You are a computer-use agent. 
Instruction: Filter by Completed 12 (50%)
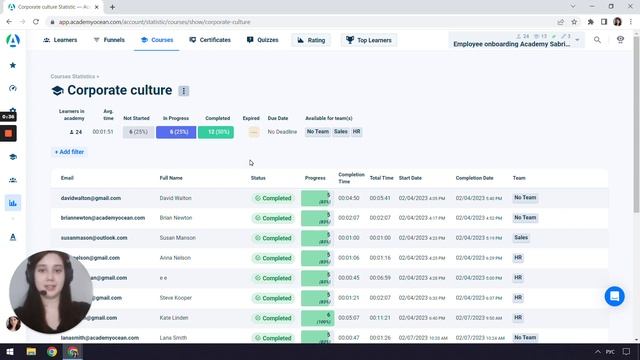coord(216,132)
